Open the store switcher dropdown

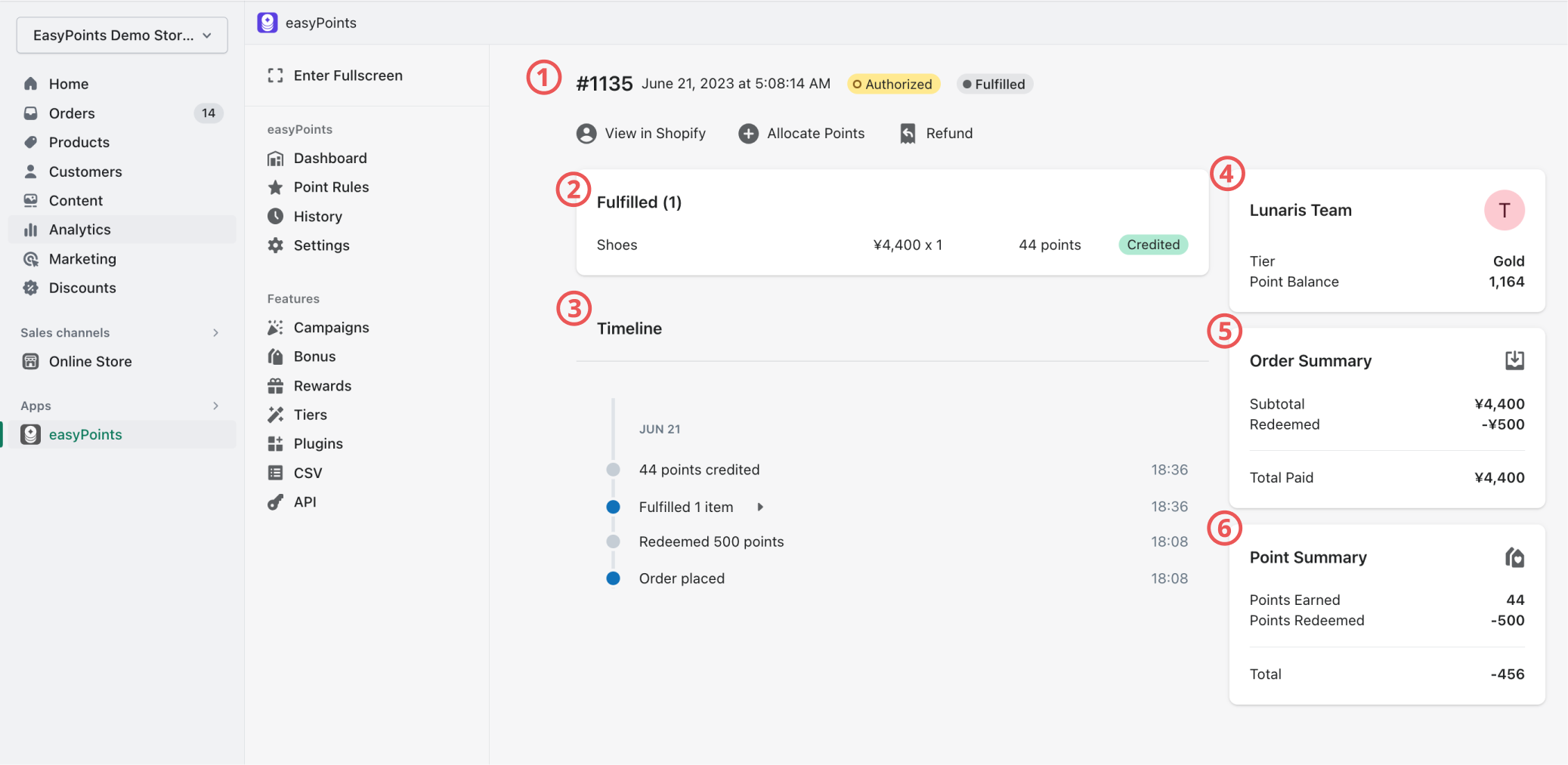pyautogui.click(x=122, y=35)
